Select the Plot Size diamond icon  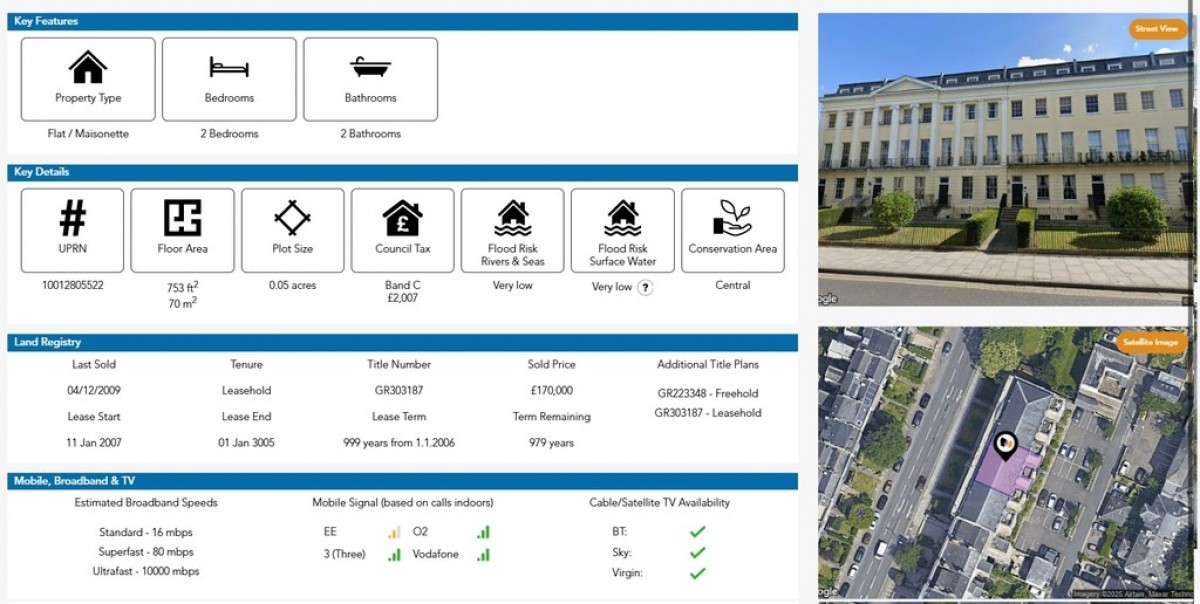tap(292, 217)
